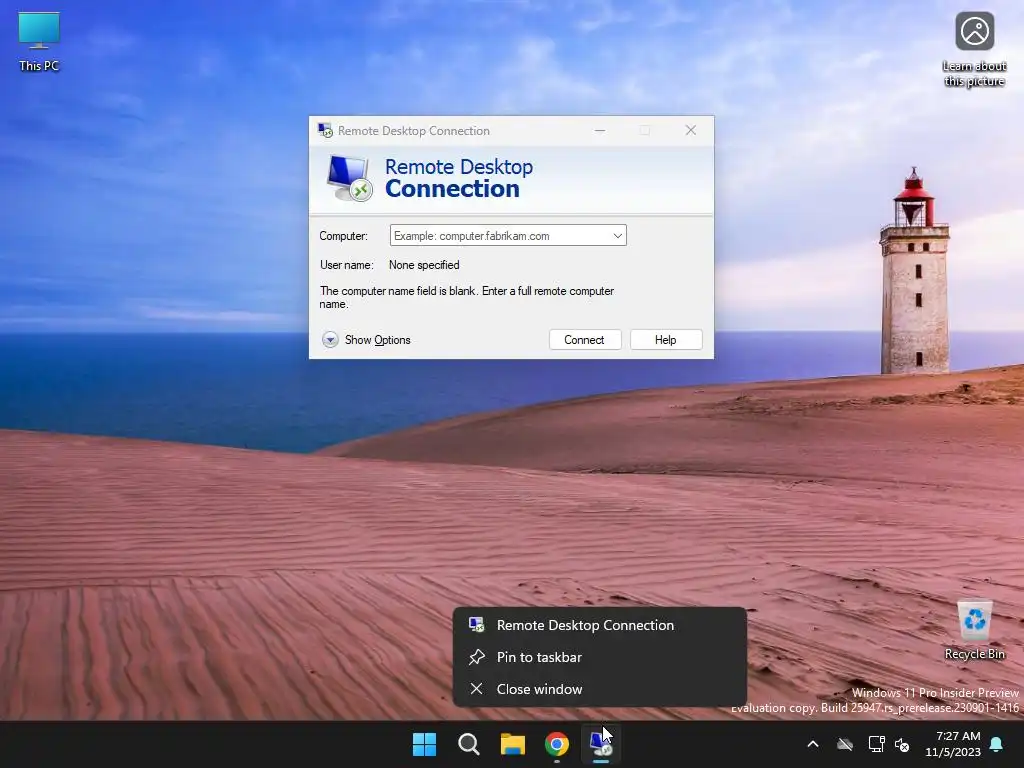Expand the Computer dropdown arrow
1024x768 pixels.
[617, 236]
